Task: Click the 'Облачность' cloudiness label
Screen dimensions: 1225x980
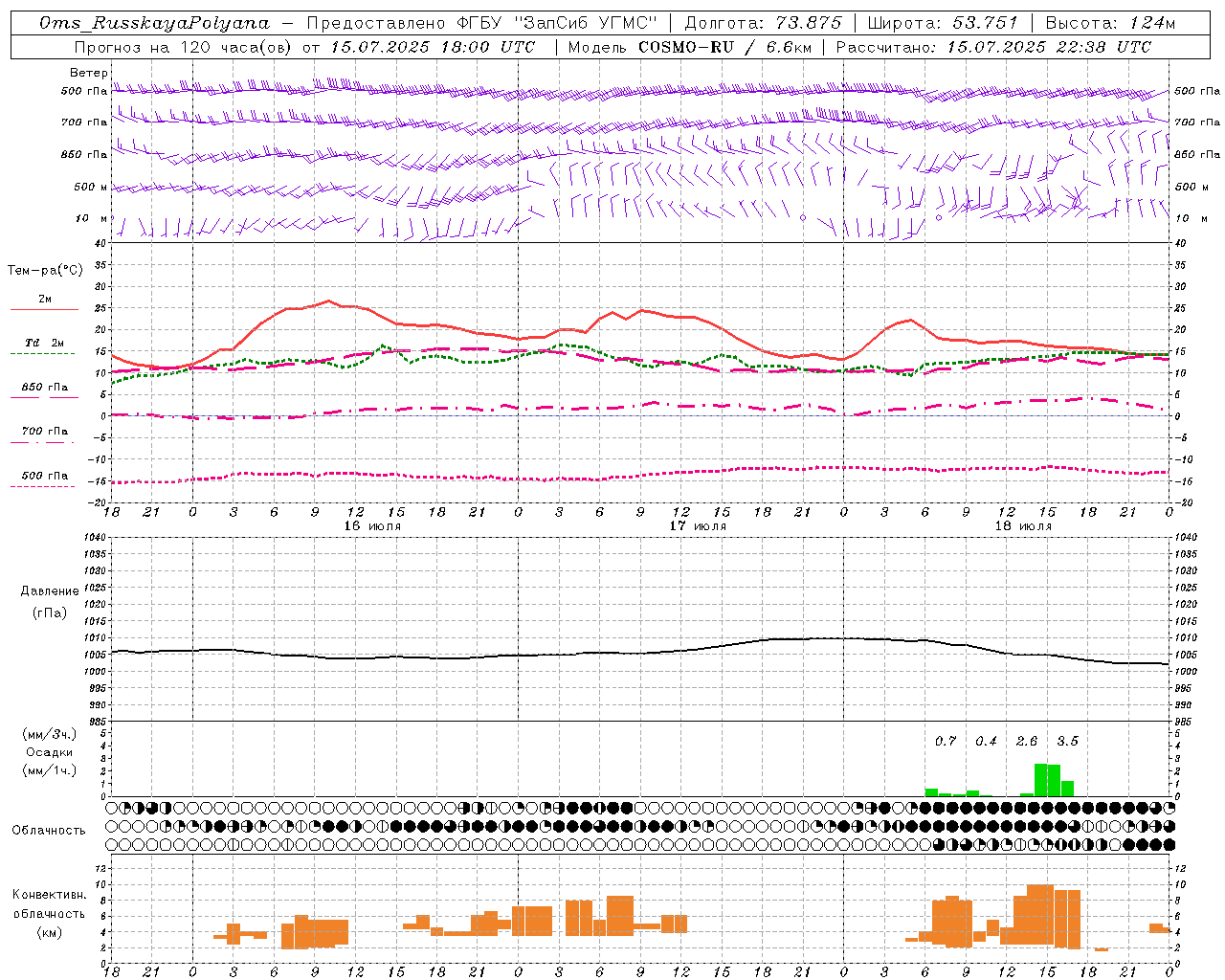Action: tap(49, 831)
